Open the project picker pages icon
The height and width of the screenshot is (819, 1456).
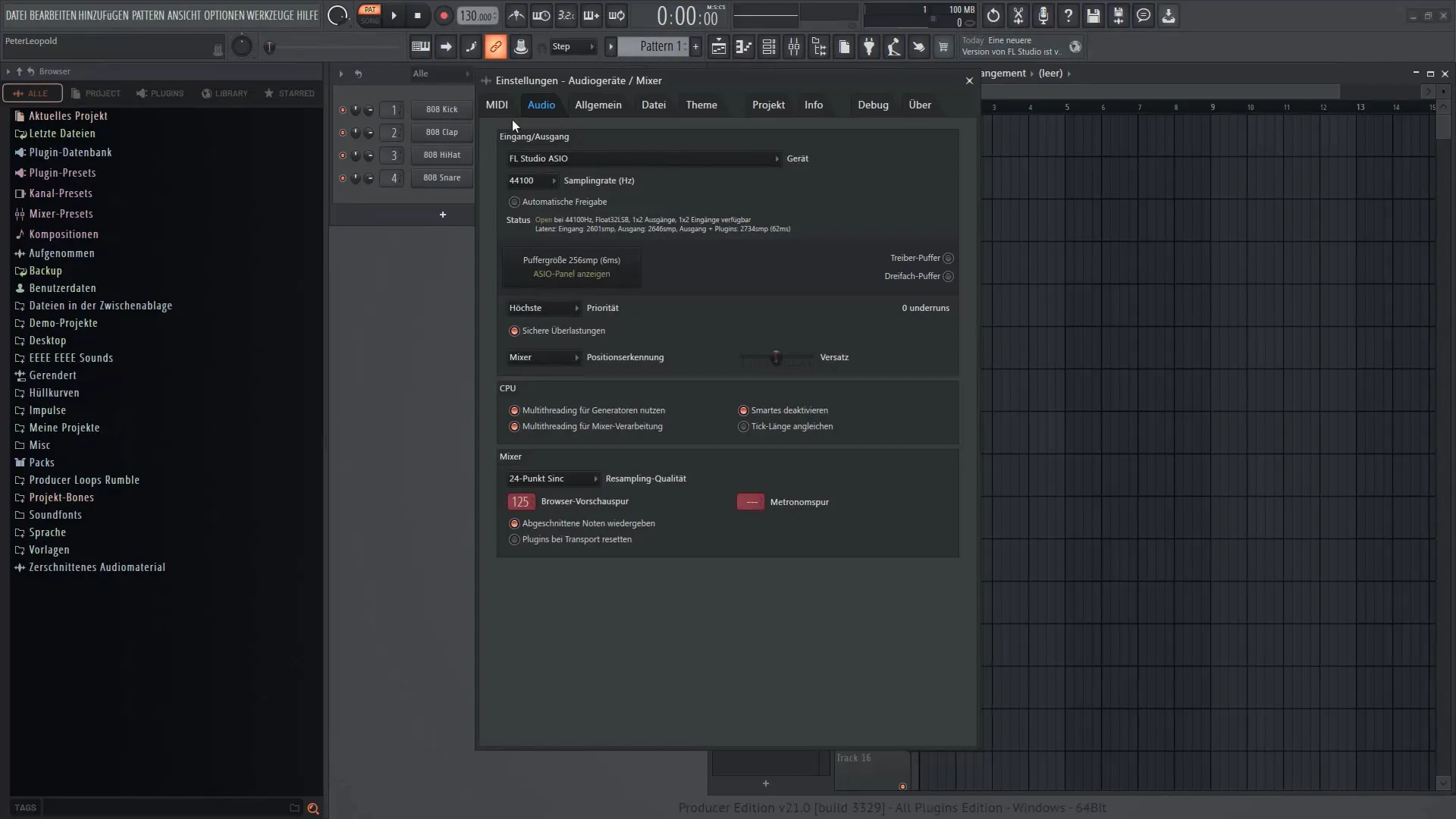[844, 47]
